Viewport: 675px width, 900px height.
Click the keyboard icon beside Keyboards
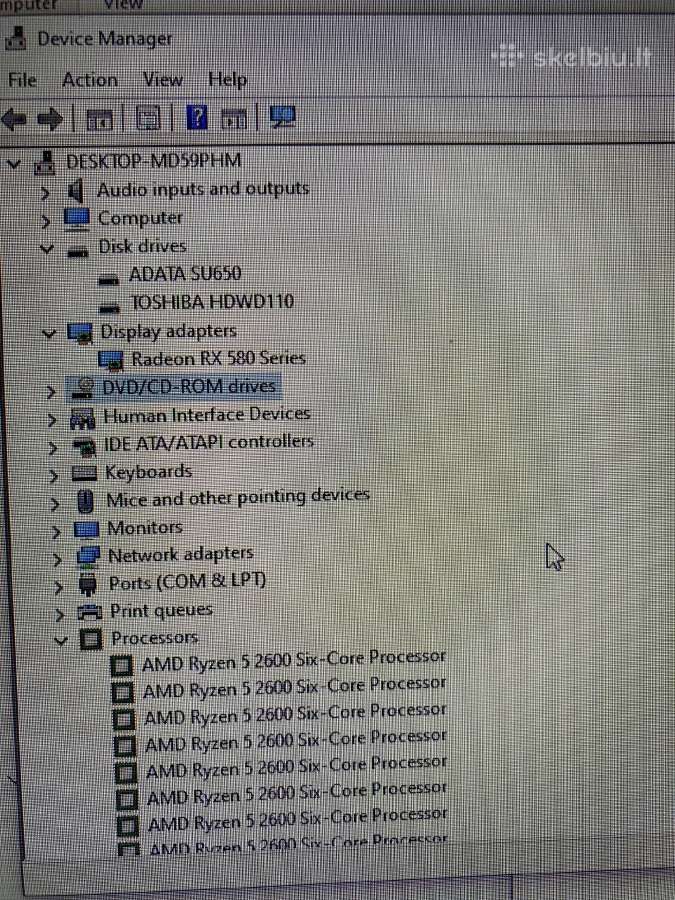tap(84, 474)
